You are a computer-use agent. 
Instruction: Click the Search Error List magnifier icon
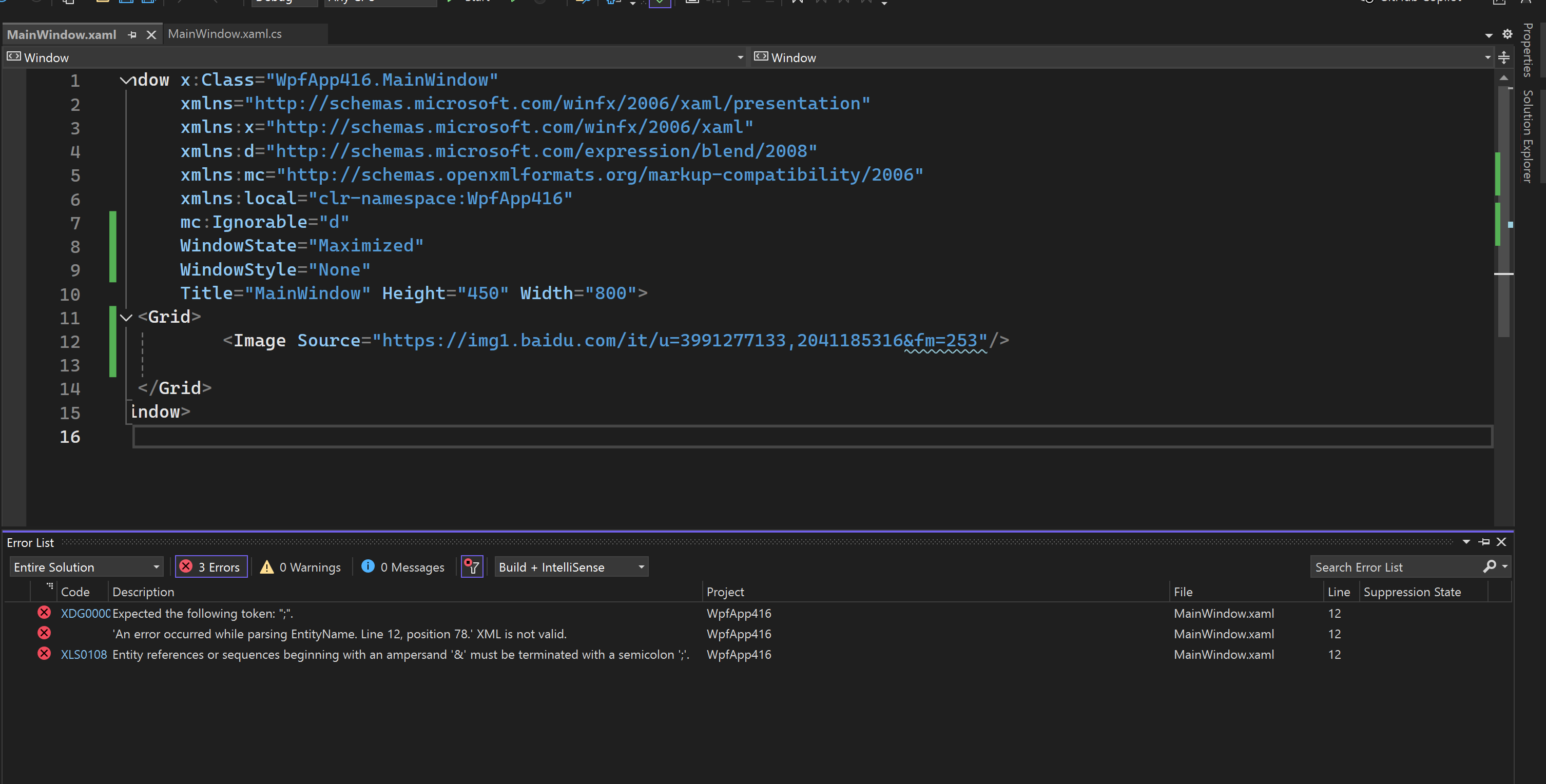pos(1489,566)
